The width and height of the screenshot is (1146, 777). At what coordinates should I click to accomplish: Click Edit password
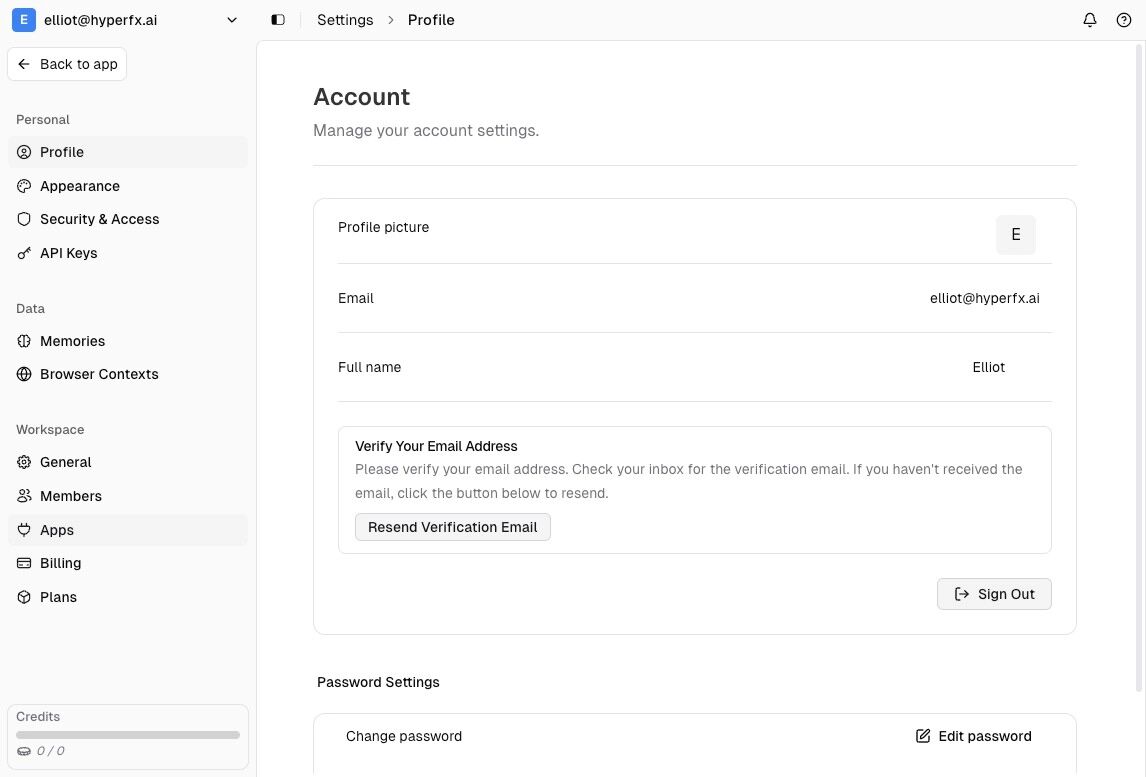tap(973, 736)
